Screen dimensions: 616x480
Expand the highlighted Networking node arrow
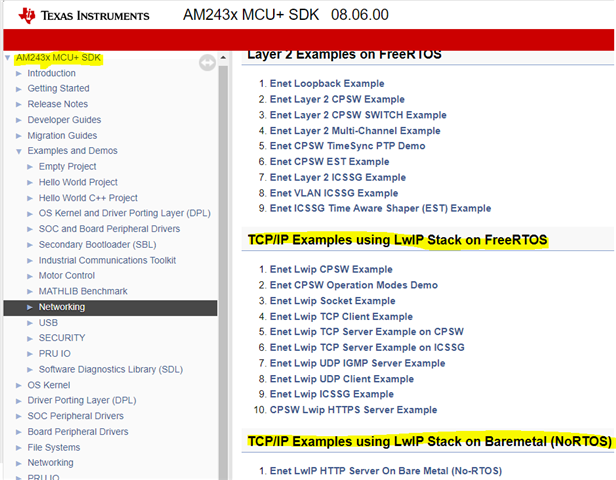30,307
